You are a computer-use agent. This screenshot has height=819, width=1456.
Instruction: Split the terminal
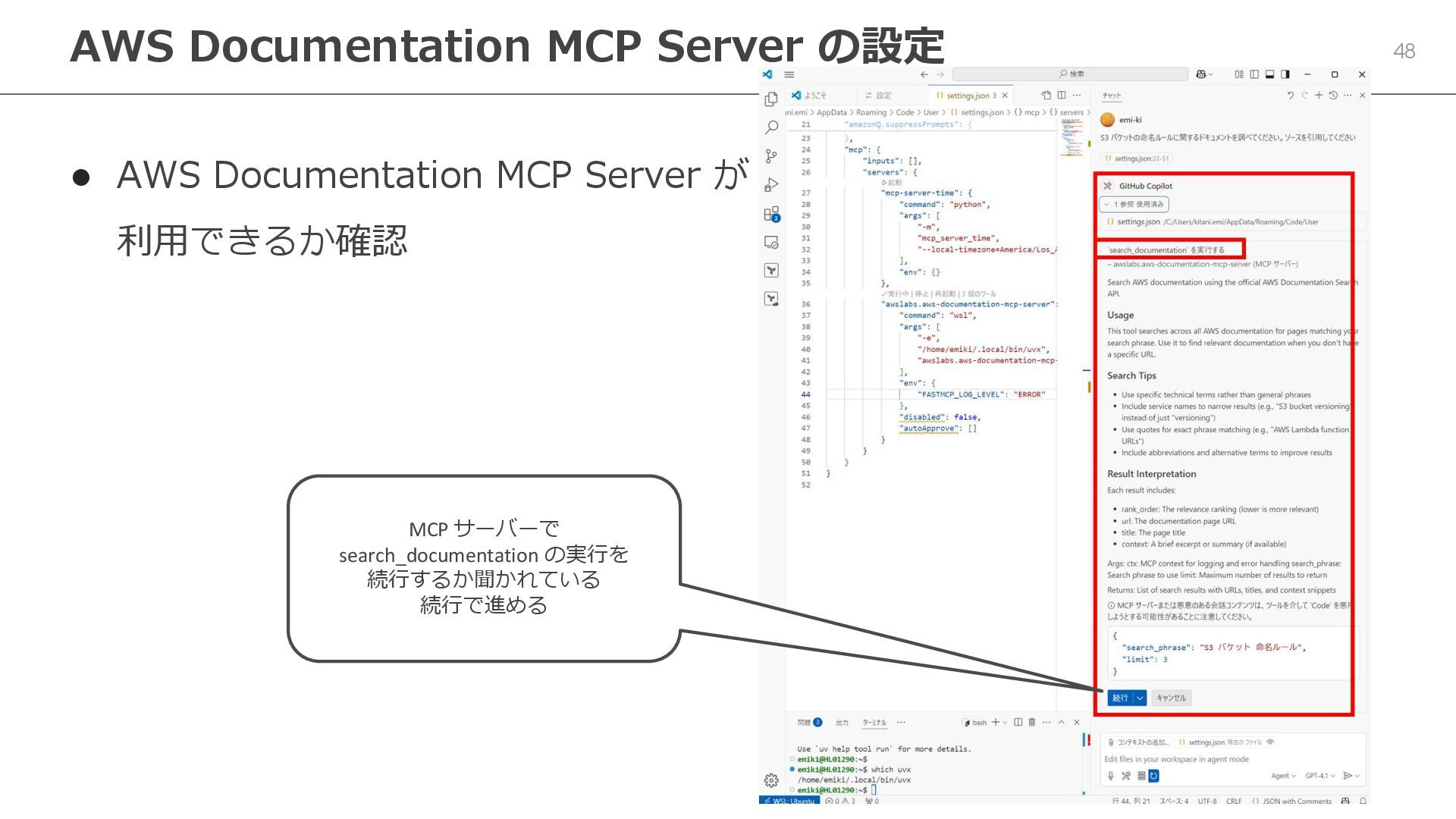[x=1018, y=722]
